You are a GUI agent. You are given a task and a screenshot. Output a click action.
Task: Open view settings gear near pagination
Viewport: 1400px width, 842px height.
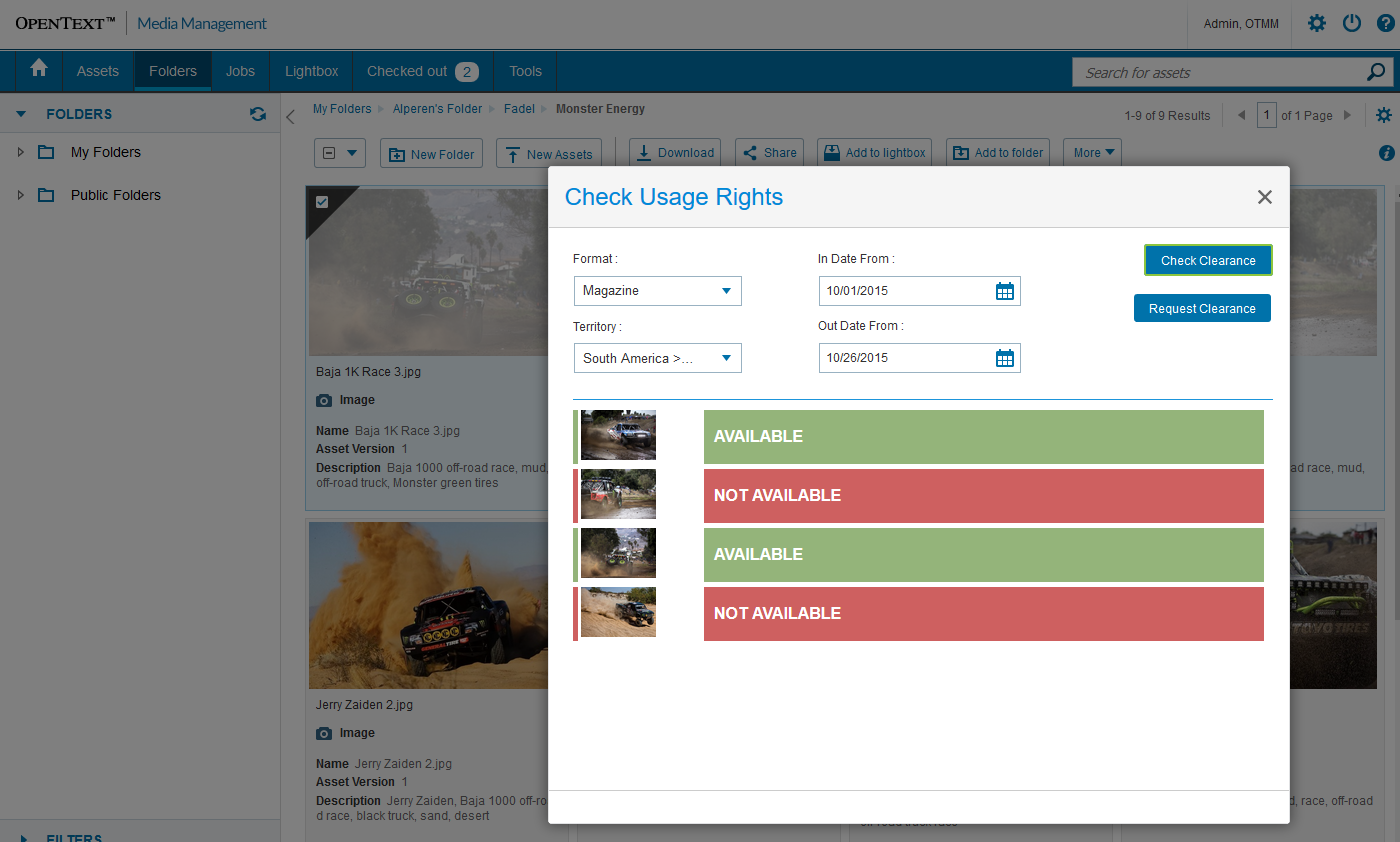[1384, 115]
